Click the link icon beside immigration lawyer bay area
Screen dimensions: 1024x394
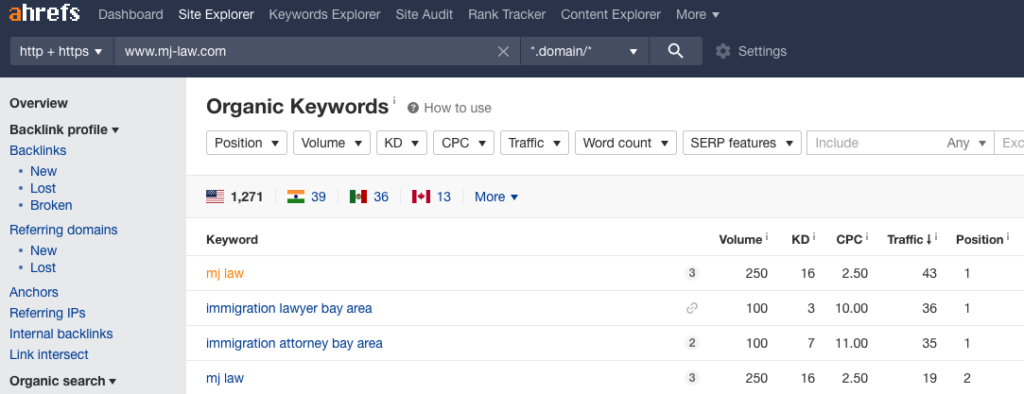click(x=692, y=308)
